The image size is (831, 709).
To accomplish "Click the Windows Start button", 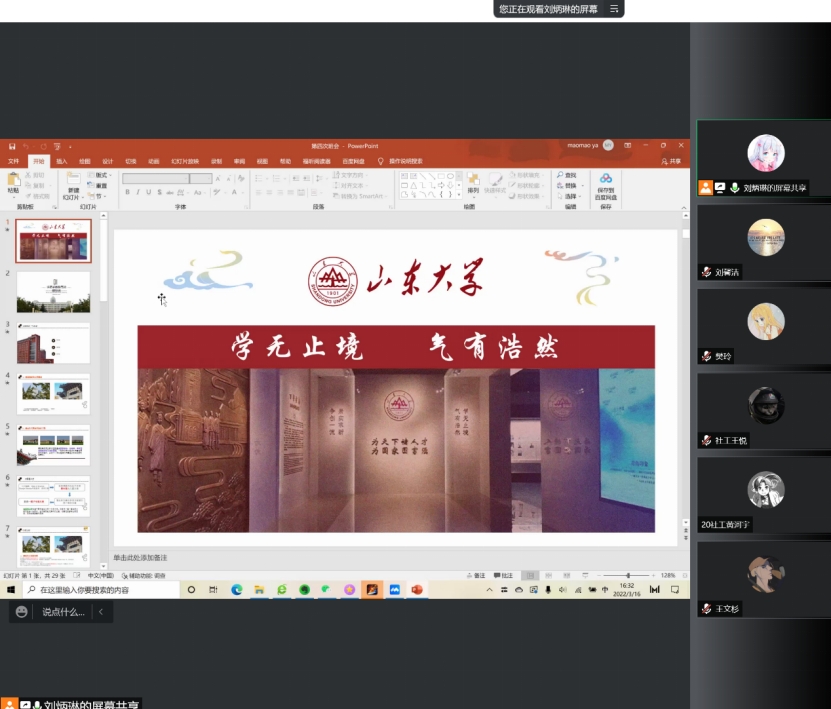I will [x=10, y=590].
